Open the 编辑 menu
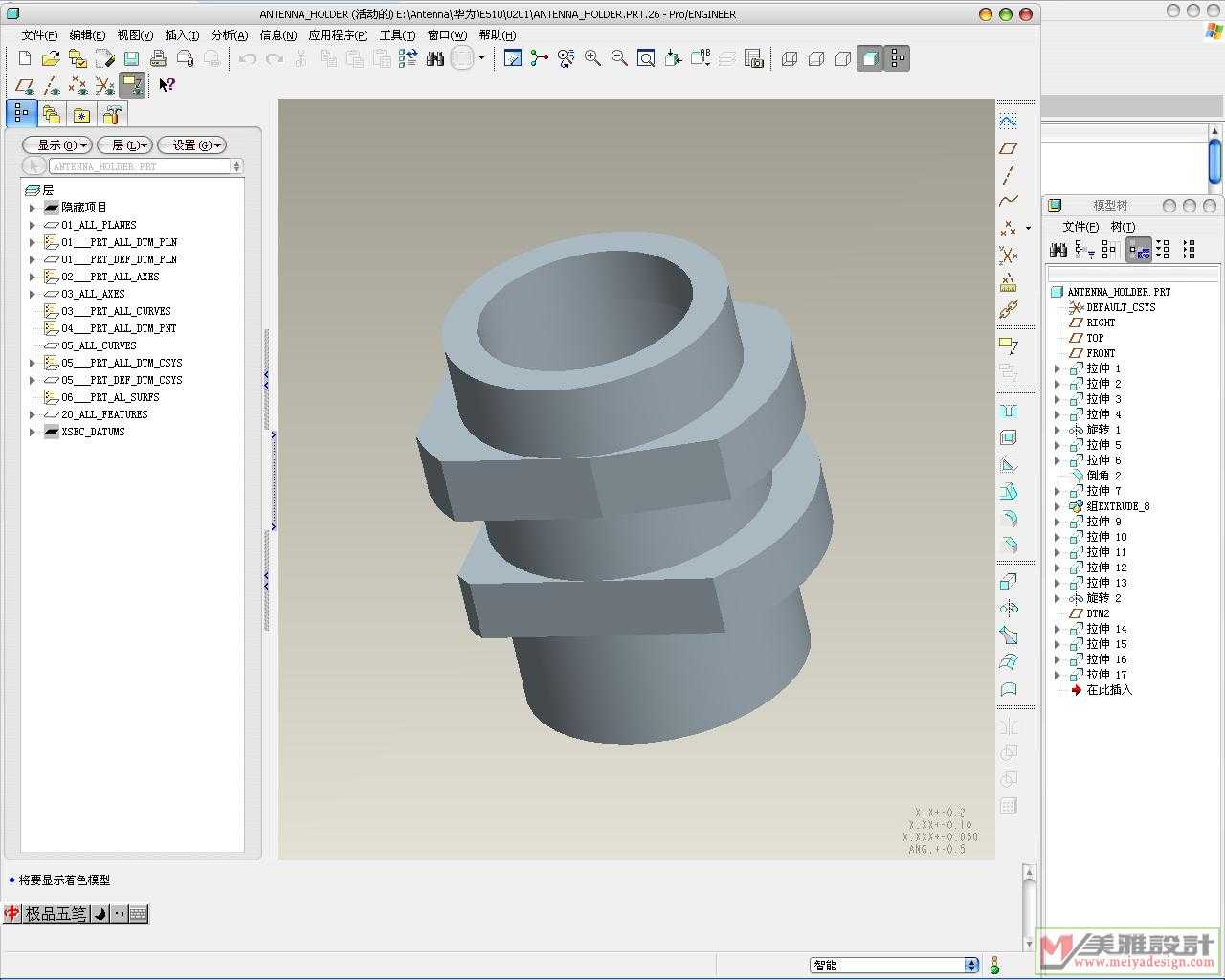 [87, 35]
